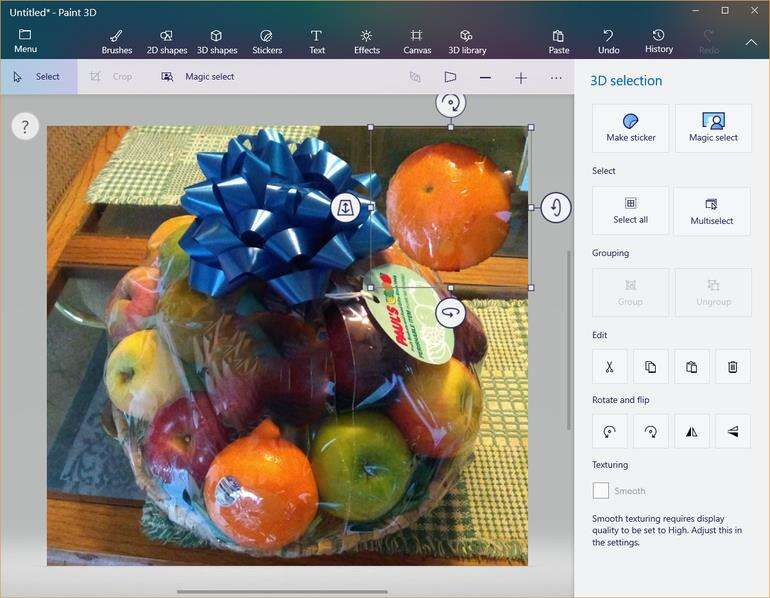The width and height of the screenshot is (770, 598).
Task: Activate the Select tool
Action: point(37,77)
